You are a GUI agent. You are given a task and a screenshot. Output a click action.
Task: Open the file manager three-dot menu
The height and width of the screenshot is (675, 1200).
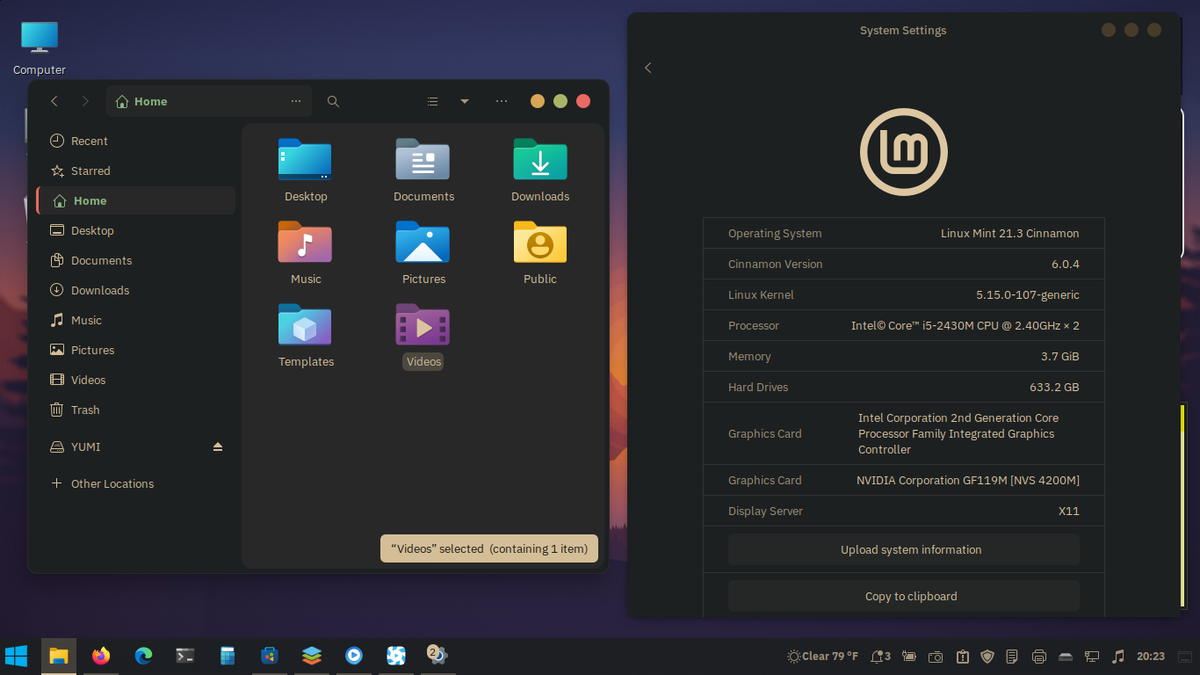501,101
